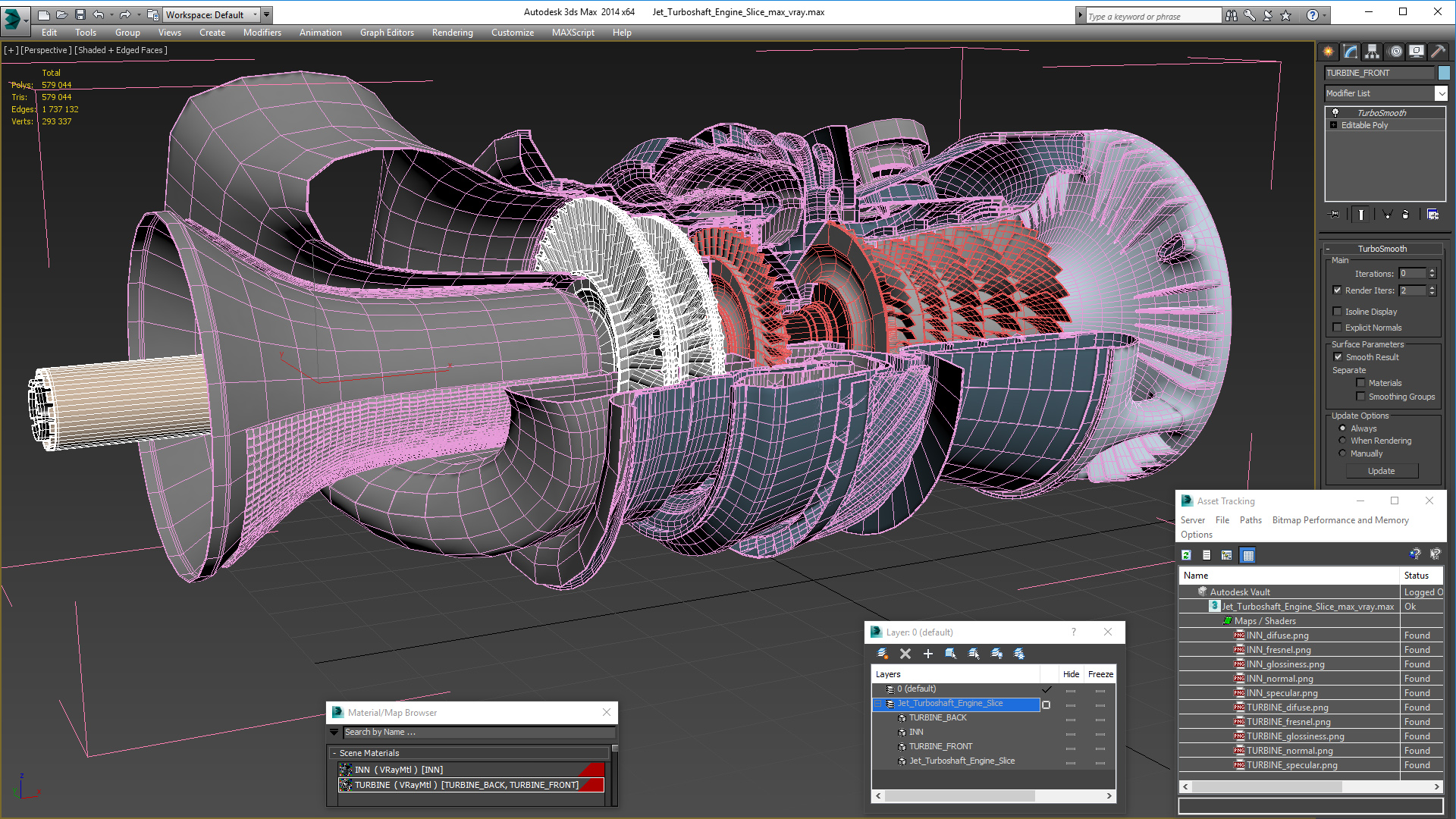Click the Search by Name field
This screenshot has height=819, width=1456.
click(478, 733)
